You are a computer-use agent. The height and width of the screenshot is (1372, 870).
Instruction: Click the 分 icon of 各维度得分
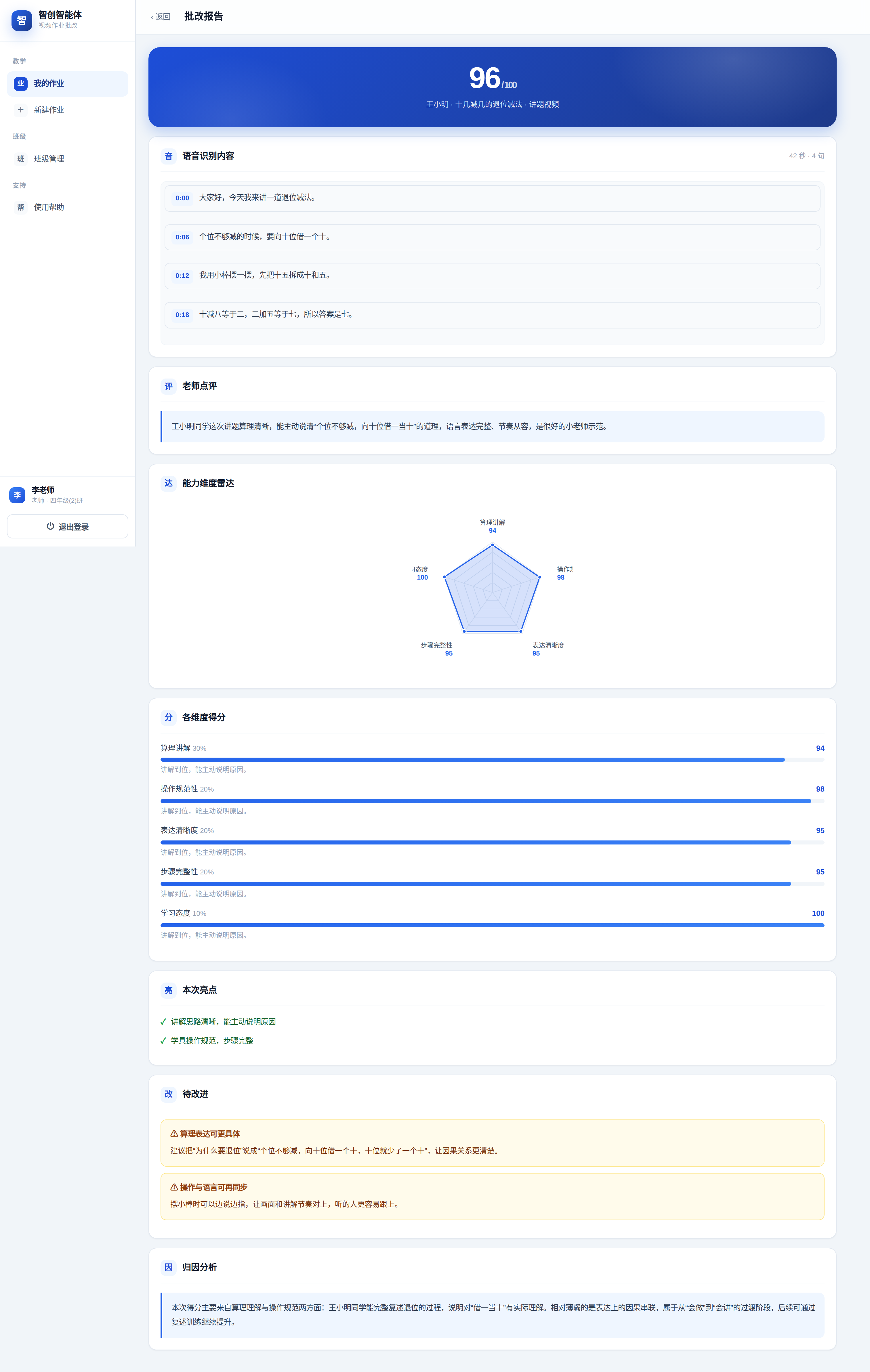[x=169, y=717]
